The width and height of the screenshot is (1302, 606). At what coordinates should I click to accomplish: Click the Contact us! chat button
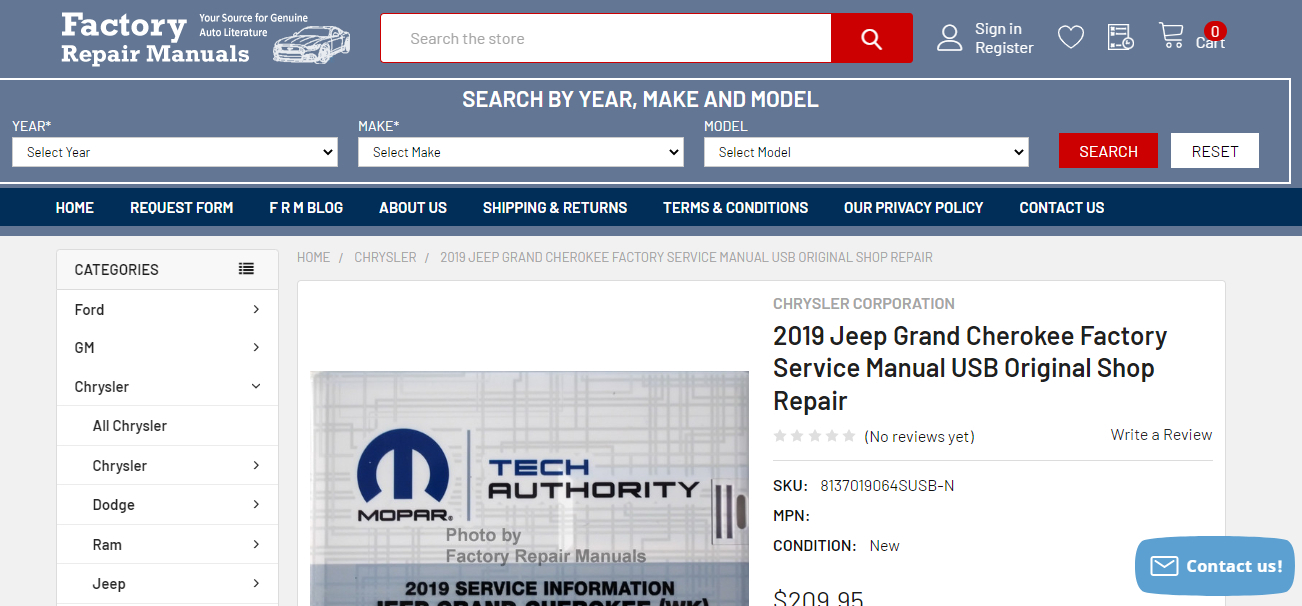click(x=1215, y=566)
